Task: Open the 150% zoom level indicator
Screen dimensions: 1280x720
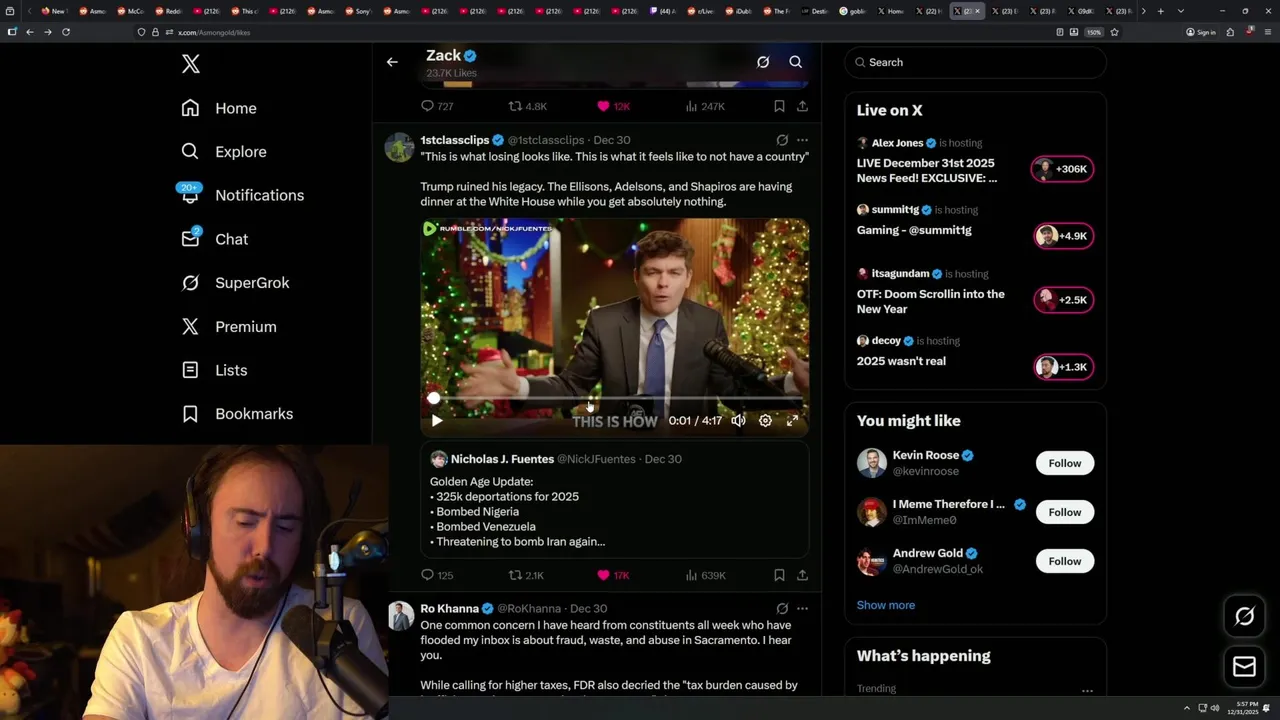Action: click(1094, 32)
